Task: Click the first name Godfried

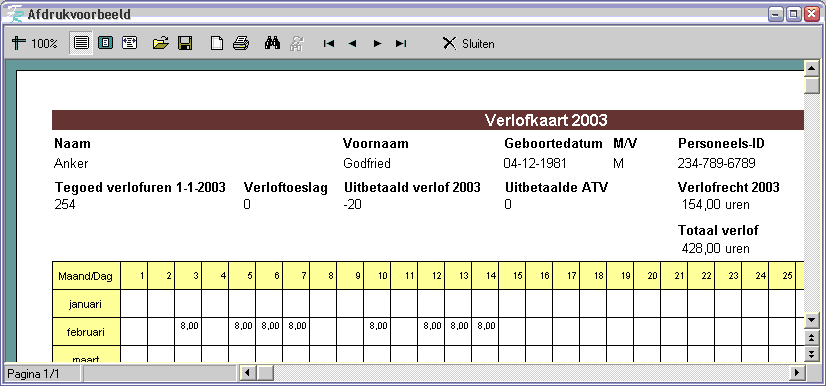Action: point(367,163)
